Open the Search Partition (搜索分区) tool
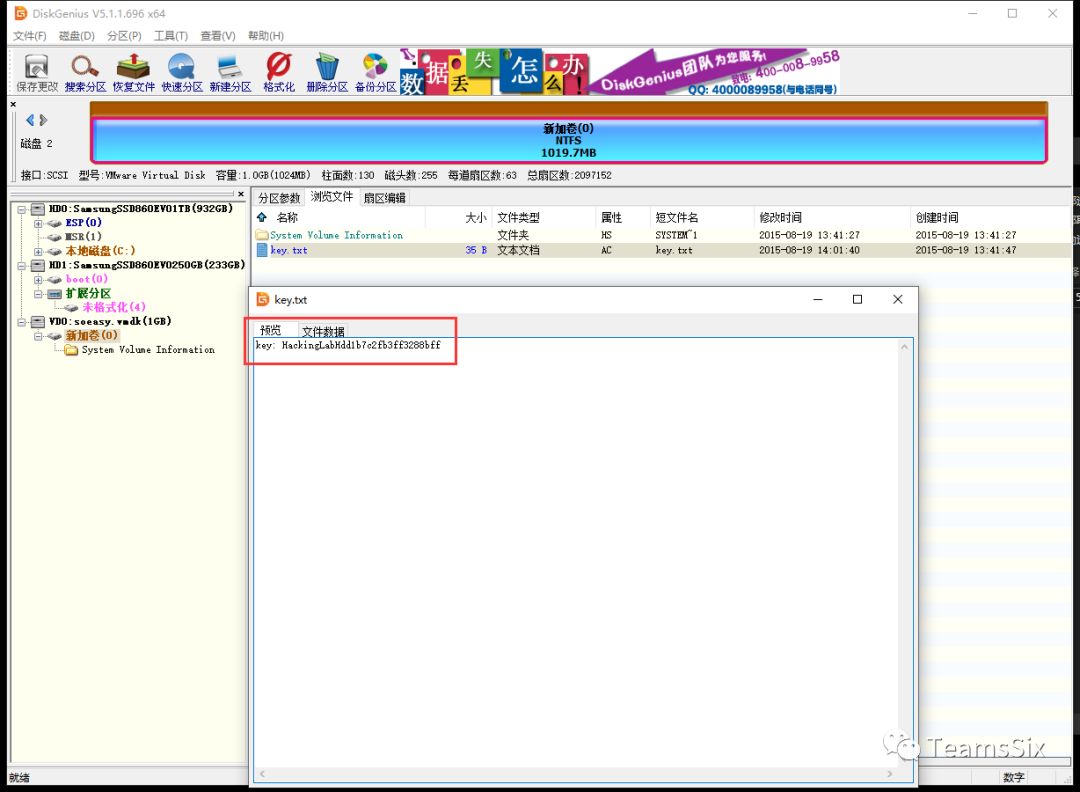Screen dimensions: 1080x792 tap(85, 72)
